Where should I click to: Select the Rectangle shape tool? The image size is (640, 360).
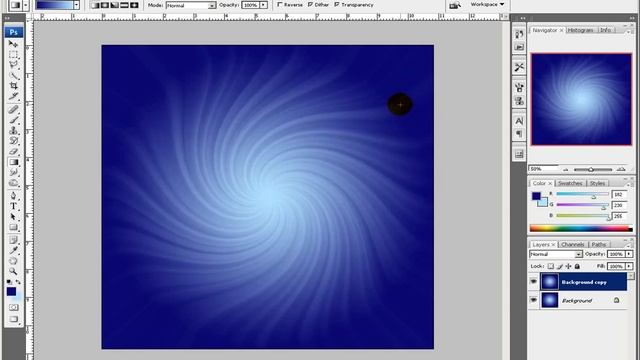[x=13, y=227]
